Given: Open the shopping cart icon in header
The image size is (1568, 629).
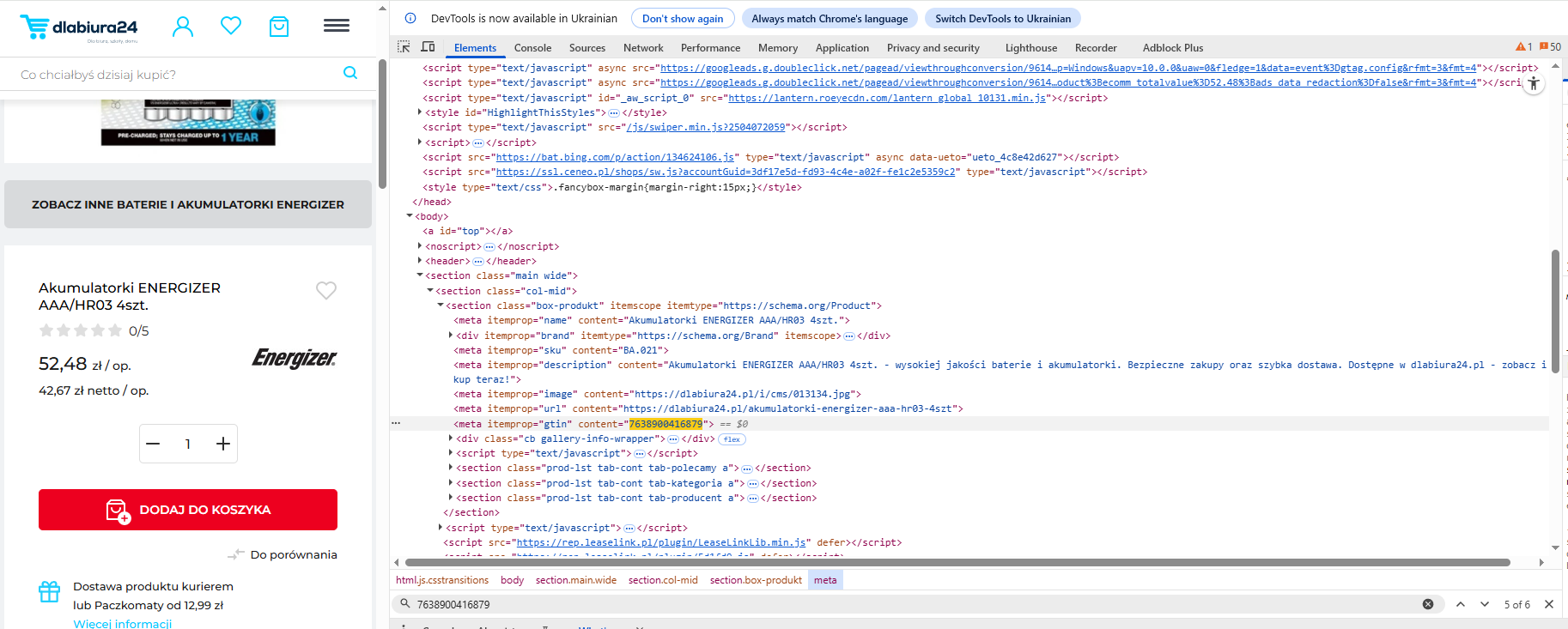Looking at the screenshot, I should pyautogui.click(x=279, y=27).
